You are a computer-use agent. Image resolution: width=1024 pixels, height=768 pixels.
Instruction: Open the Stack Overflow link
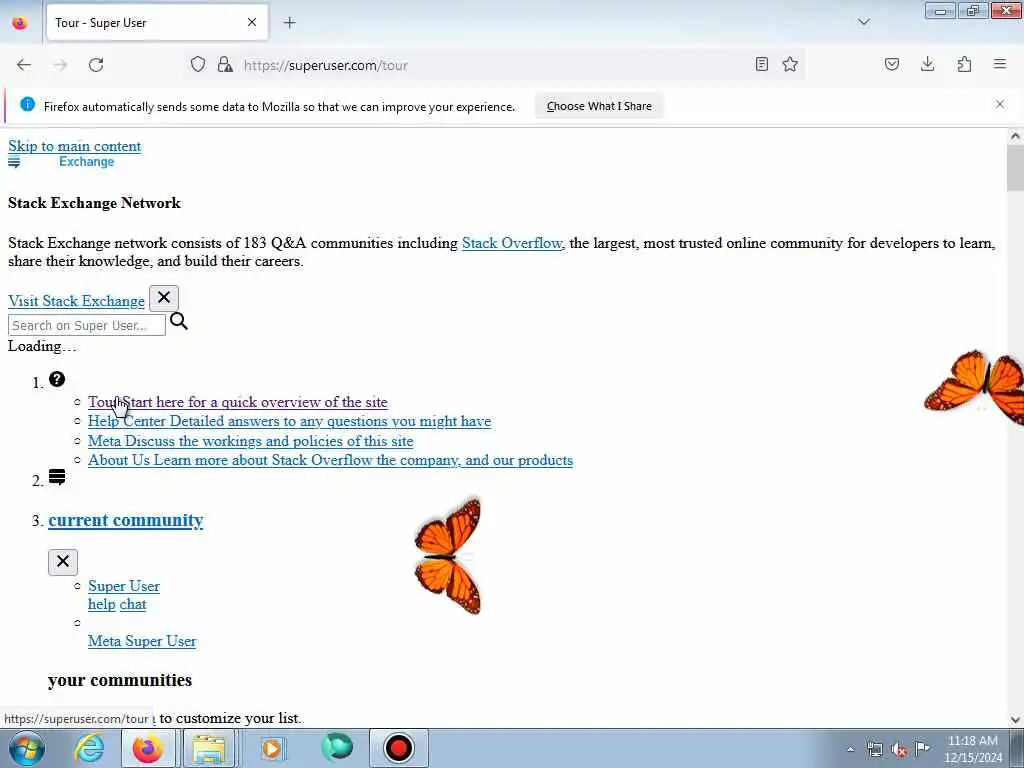point(512,243)
